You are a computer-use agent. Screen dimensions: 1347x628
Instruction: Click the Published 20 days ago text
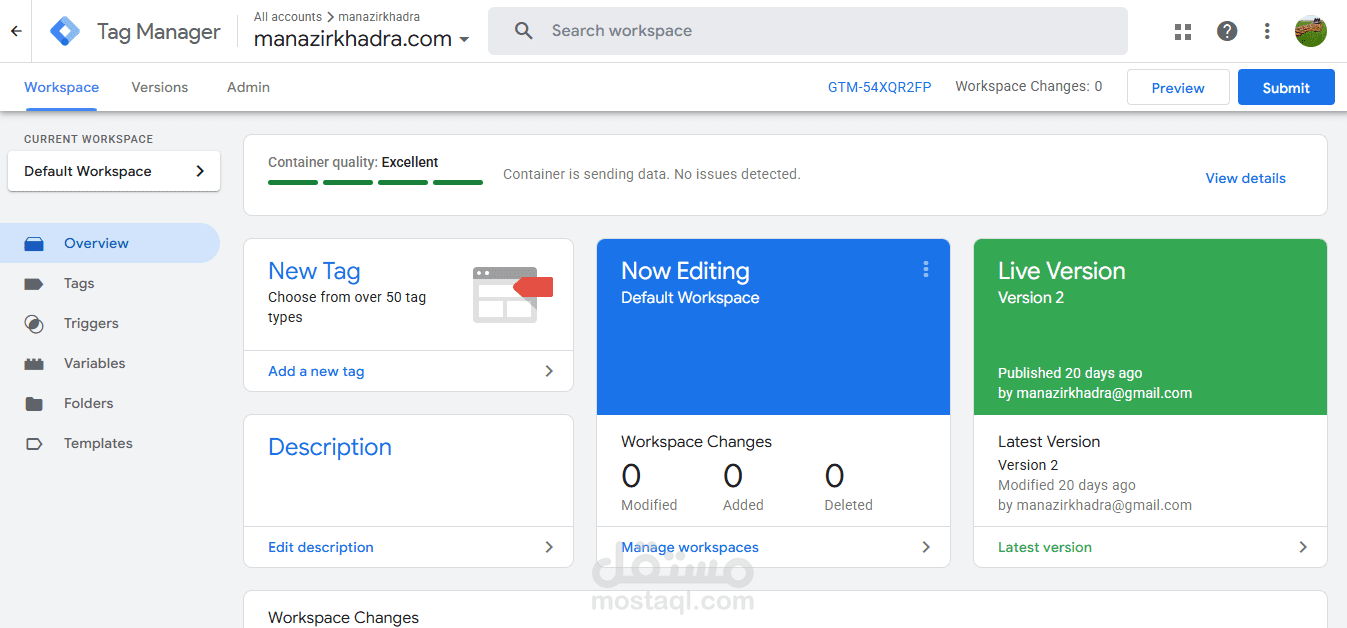point(1070,373)
